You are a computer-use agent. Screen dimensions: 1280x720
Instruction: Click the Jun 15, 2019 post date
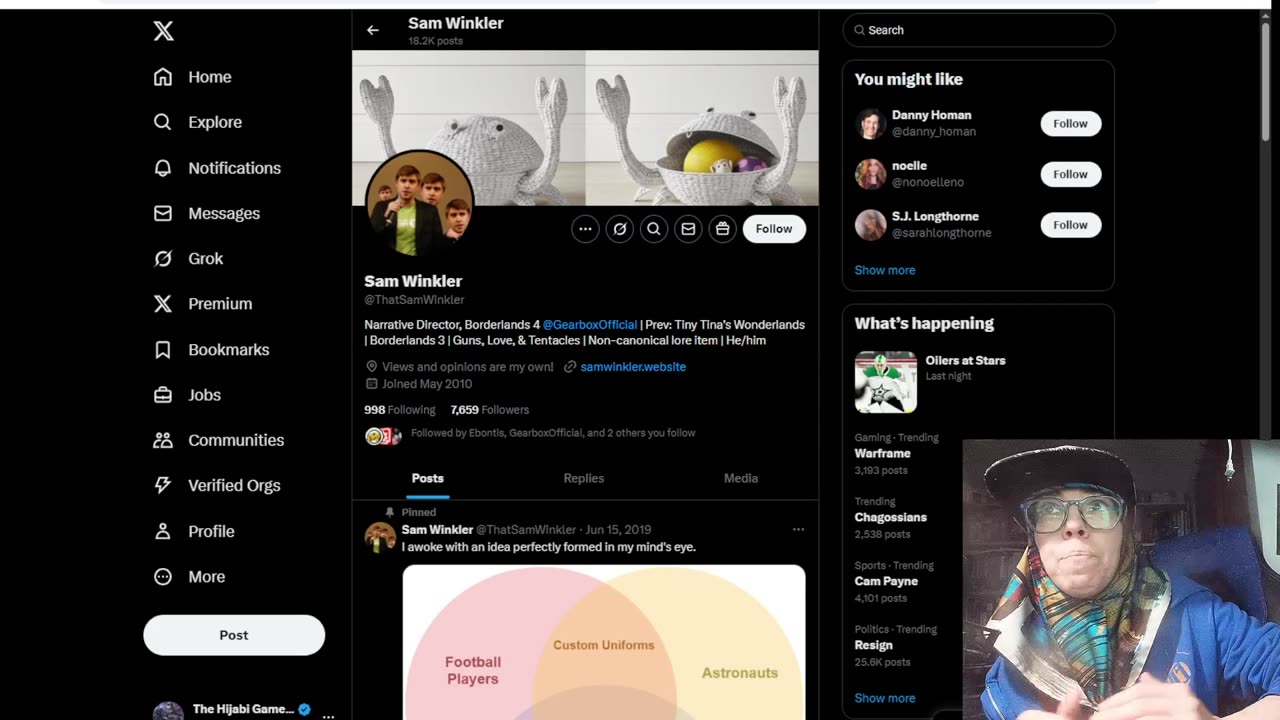pyautogui.click(x=618, y=530)
